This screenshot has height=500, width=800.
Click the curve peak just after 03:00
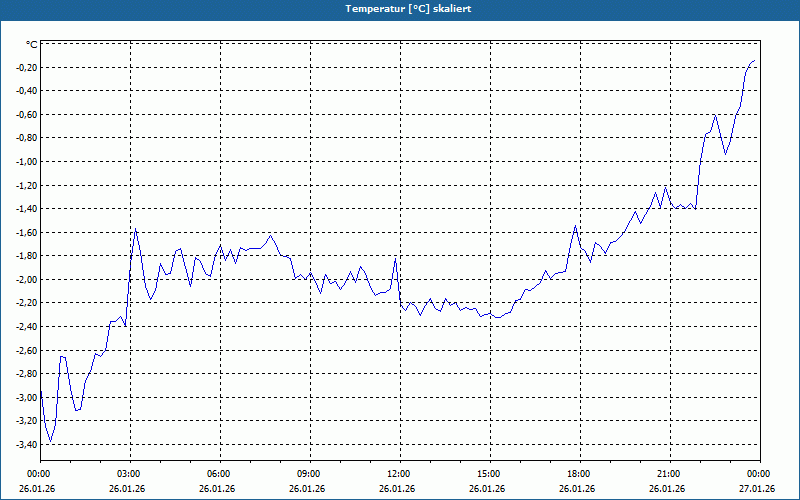135,229
